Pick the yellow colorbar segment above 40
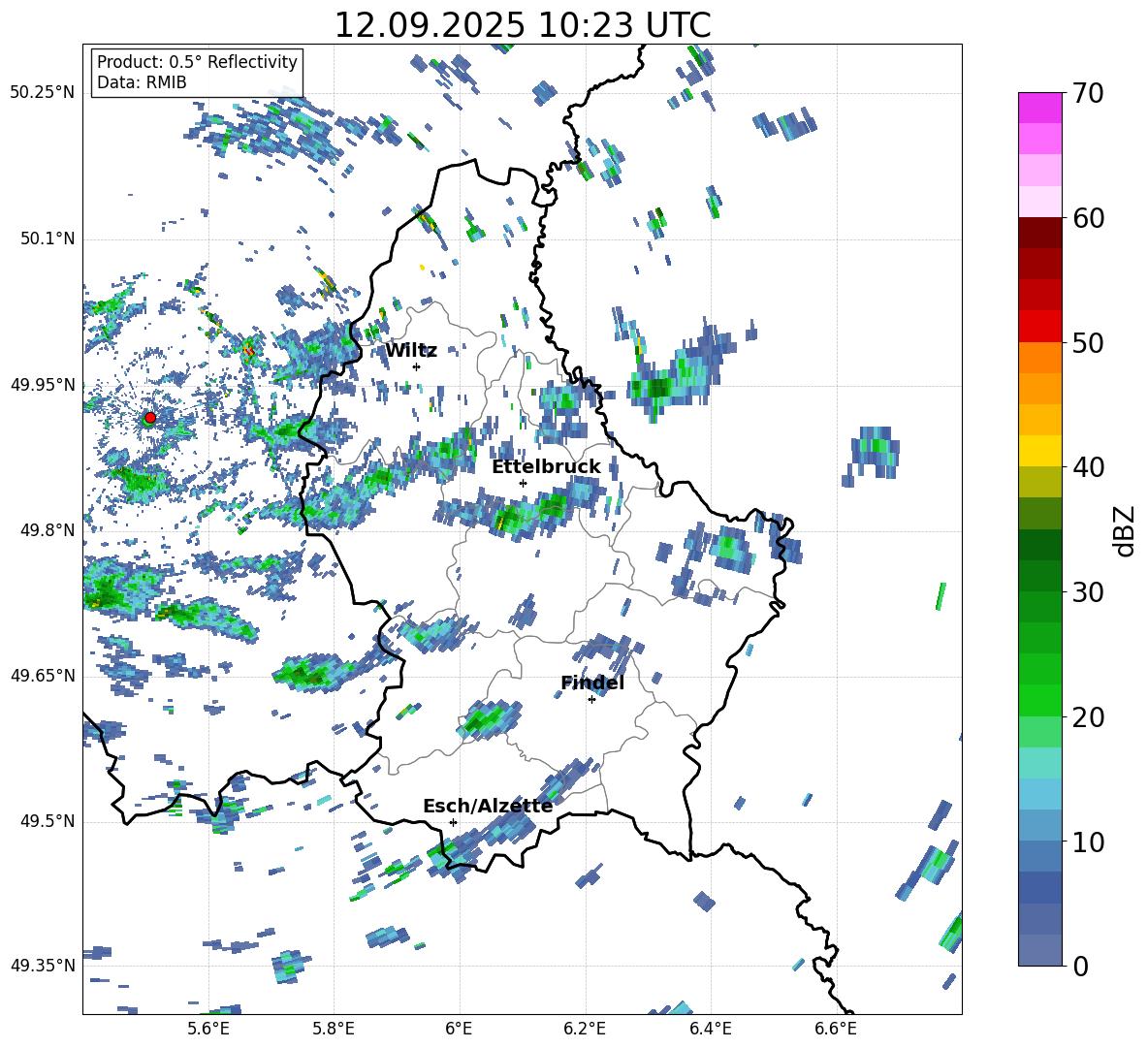 [1039, 451]
